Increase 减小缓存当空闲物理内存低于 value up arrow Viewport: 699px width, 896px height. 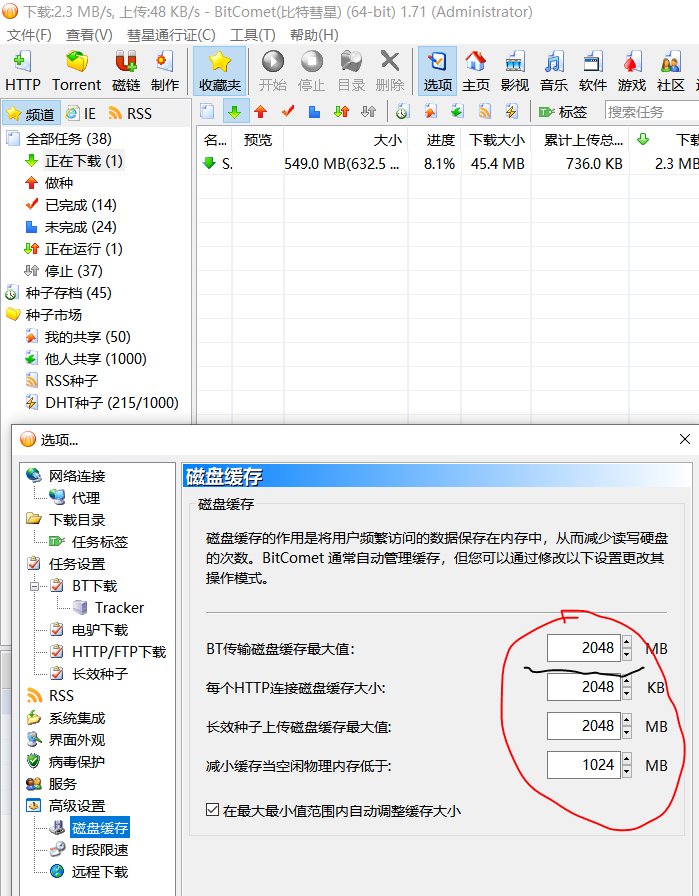627,758
